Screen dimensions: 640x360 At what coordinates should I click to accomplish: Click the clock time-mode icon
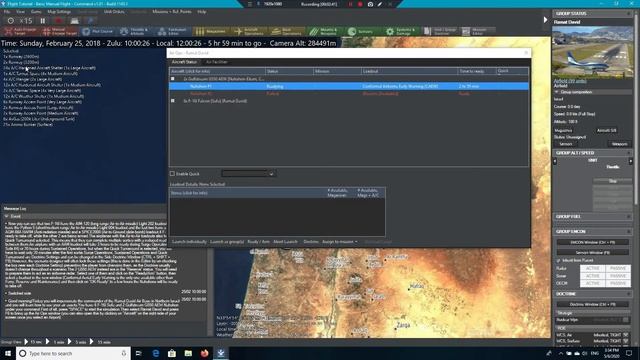click(11, 20)
